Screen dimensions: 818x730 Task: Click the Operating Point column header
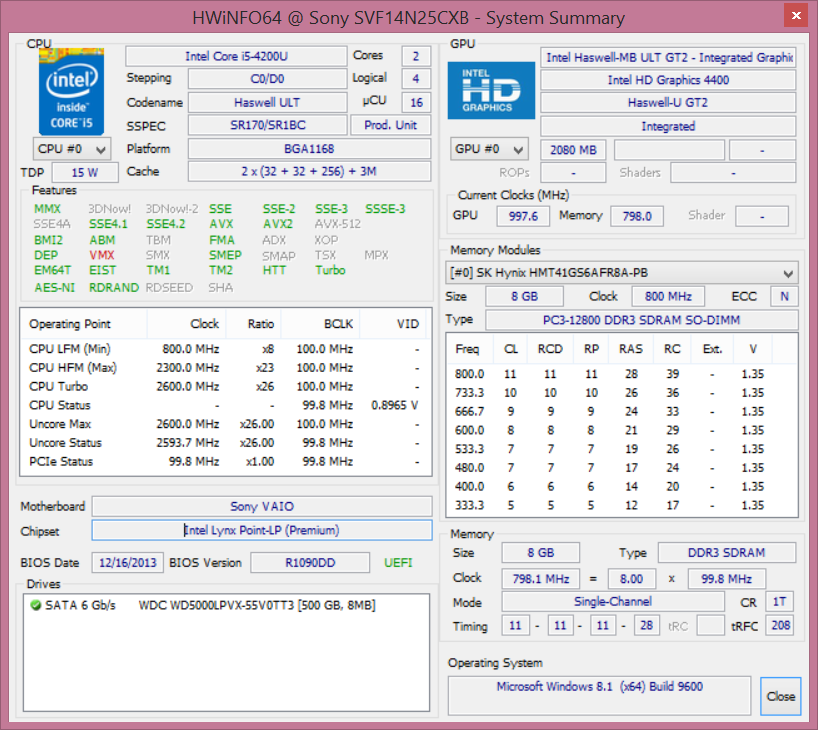click(x=83, y=324)
